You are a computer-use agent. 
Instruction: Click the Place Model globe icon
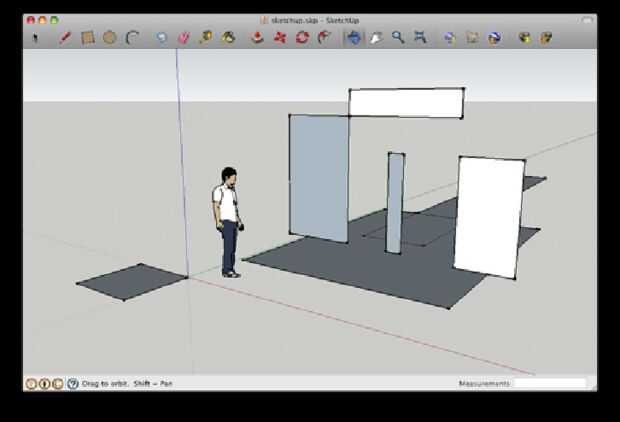(494, 38)
